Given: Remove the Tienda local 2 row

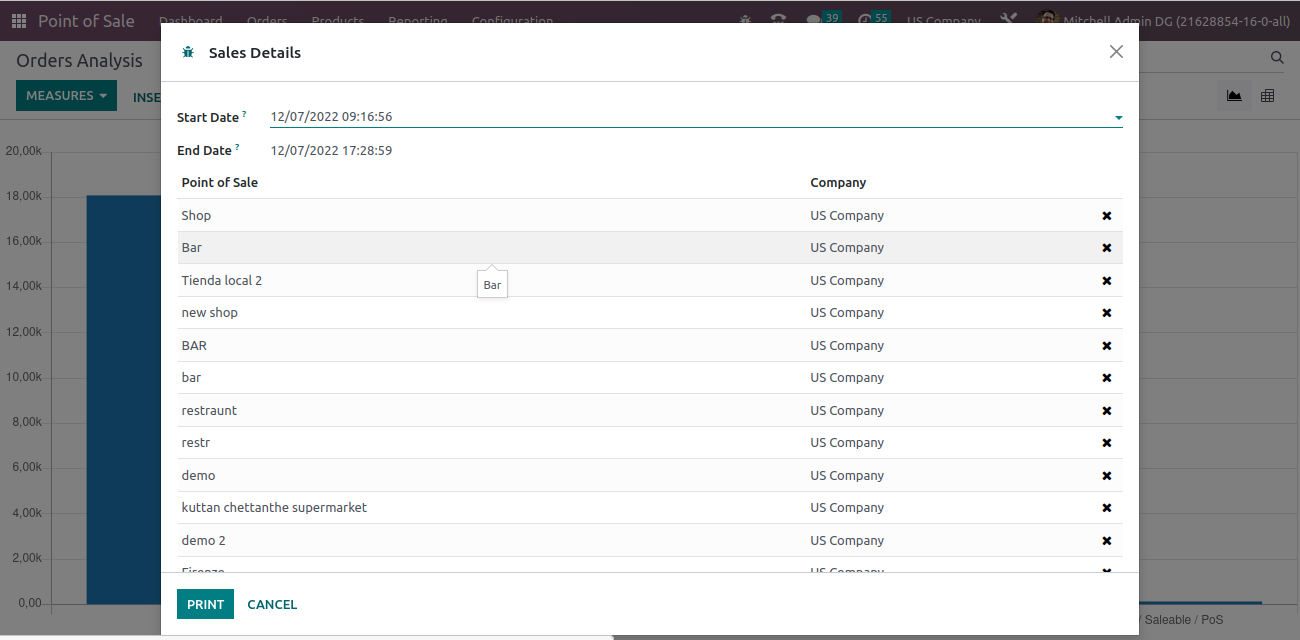Looking at the screenshot, I should 1107,281.
